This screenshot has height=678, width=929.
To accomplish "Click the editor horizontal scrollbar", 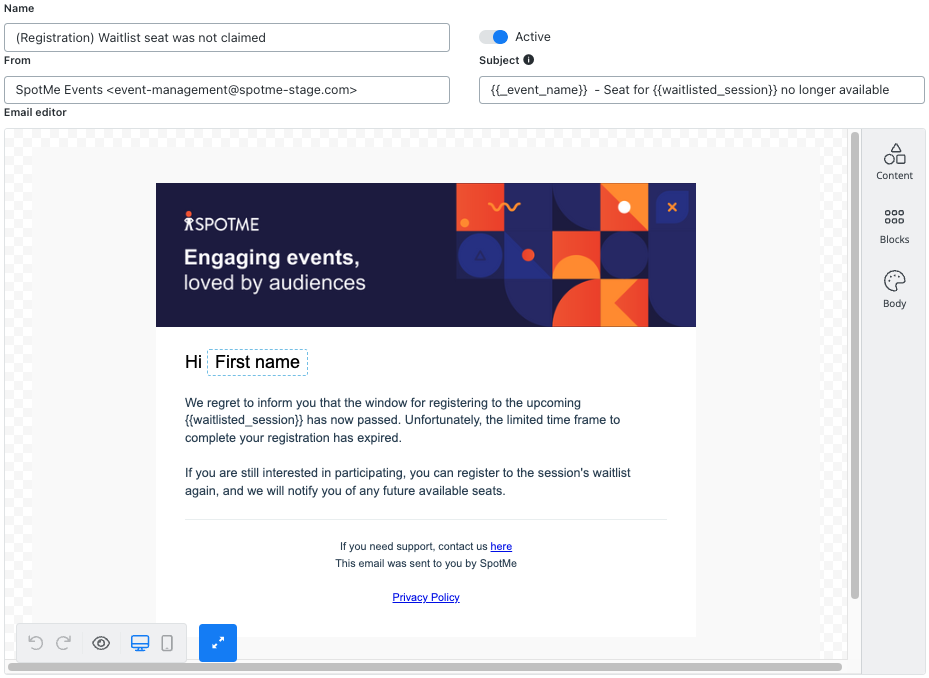I will click(425, 667).
